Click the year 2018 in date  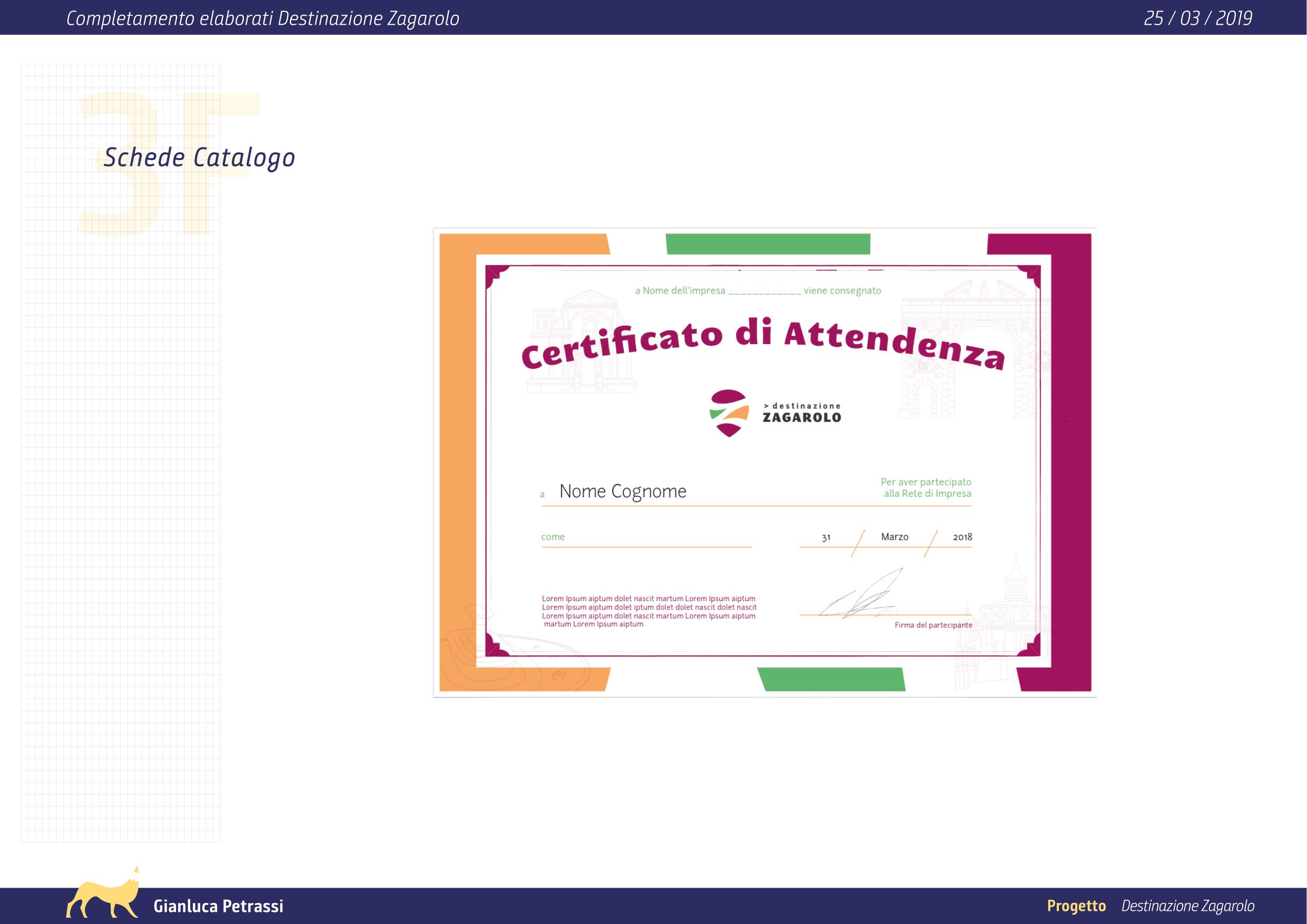point(962,537)
